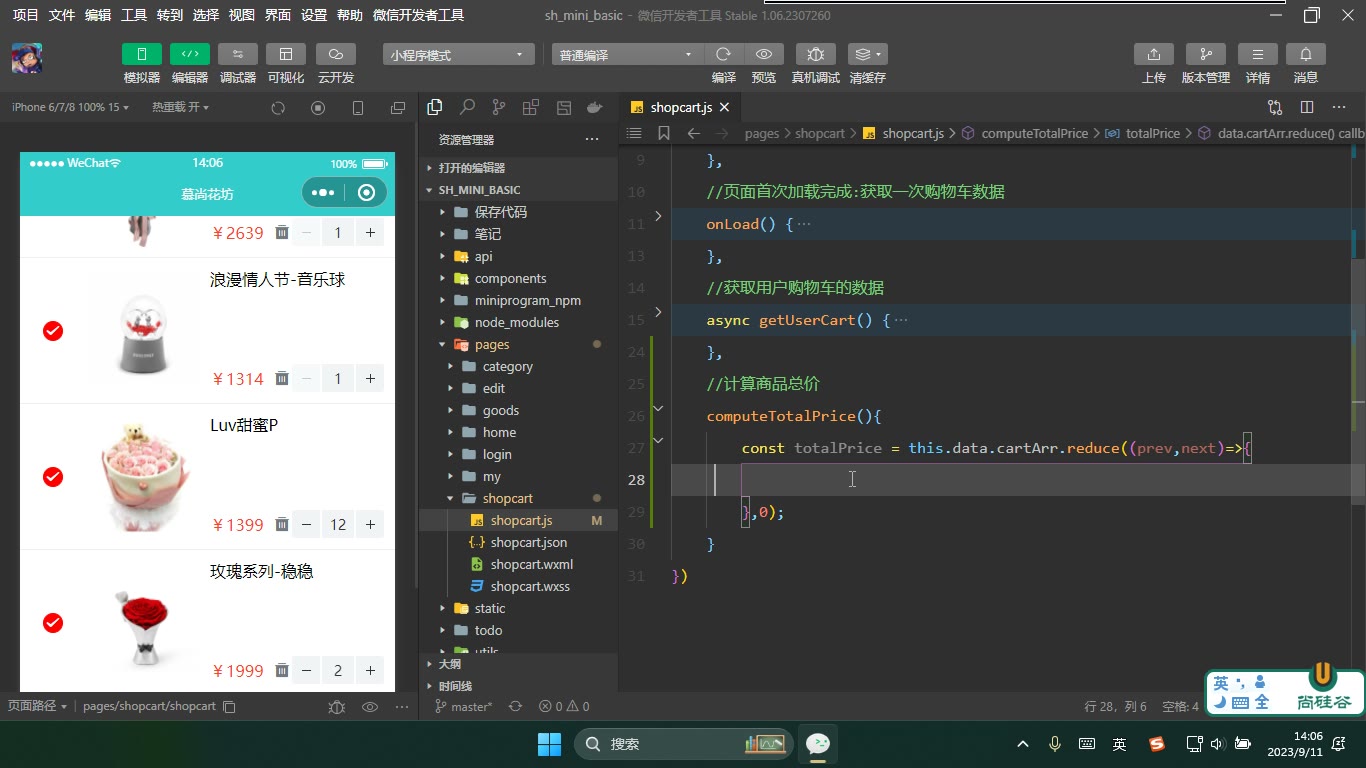
Task: Open cloud development (云开发)
Action: click(336, 54)
